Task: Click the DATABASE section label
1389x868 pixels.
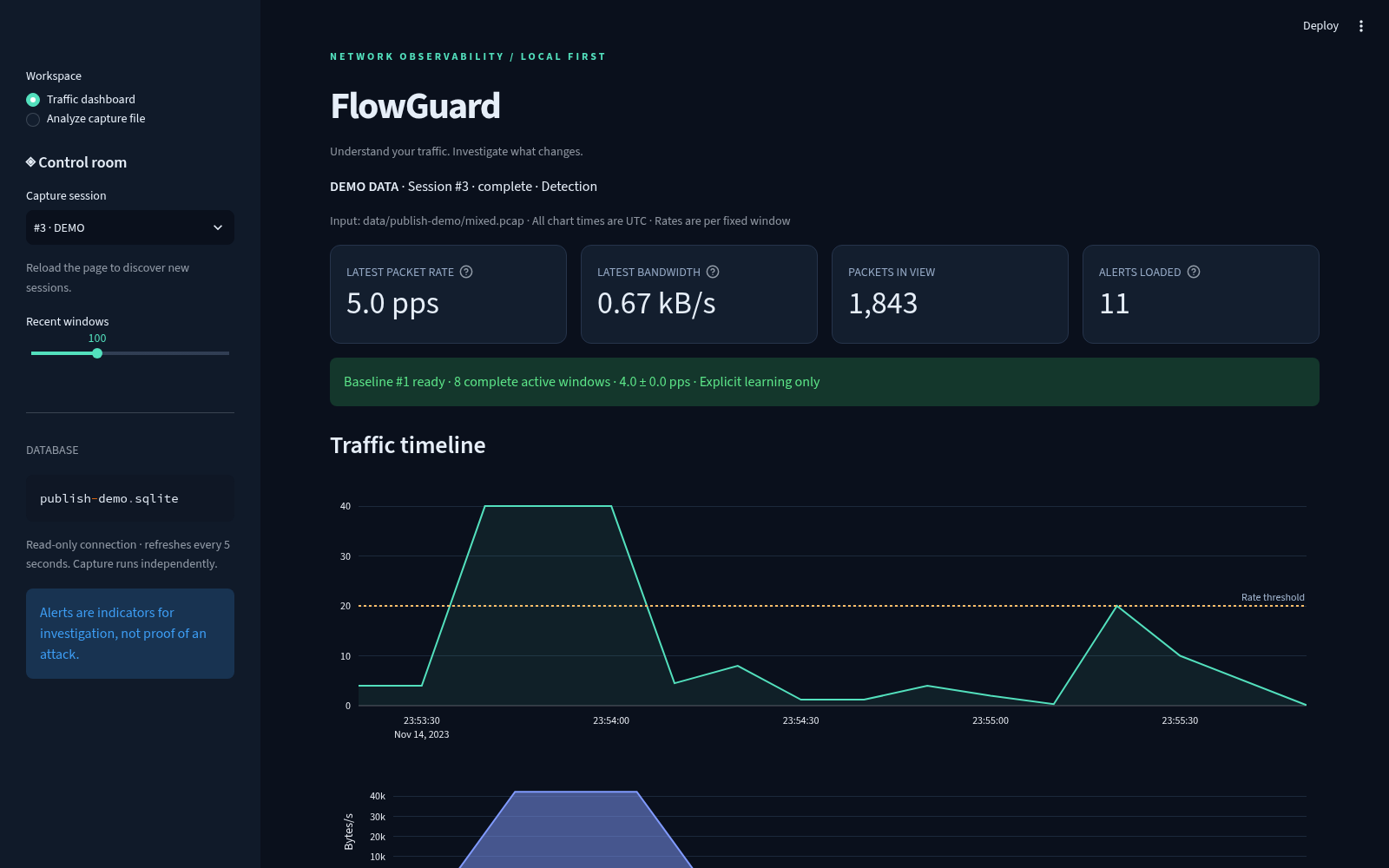Action: click(52, 450)
